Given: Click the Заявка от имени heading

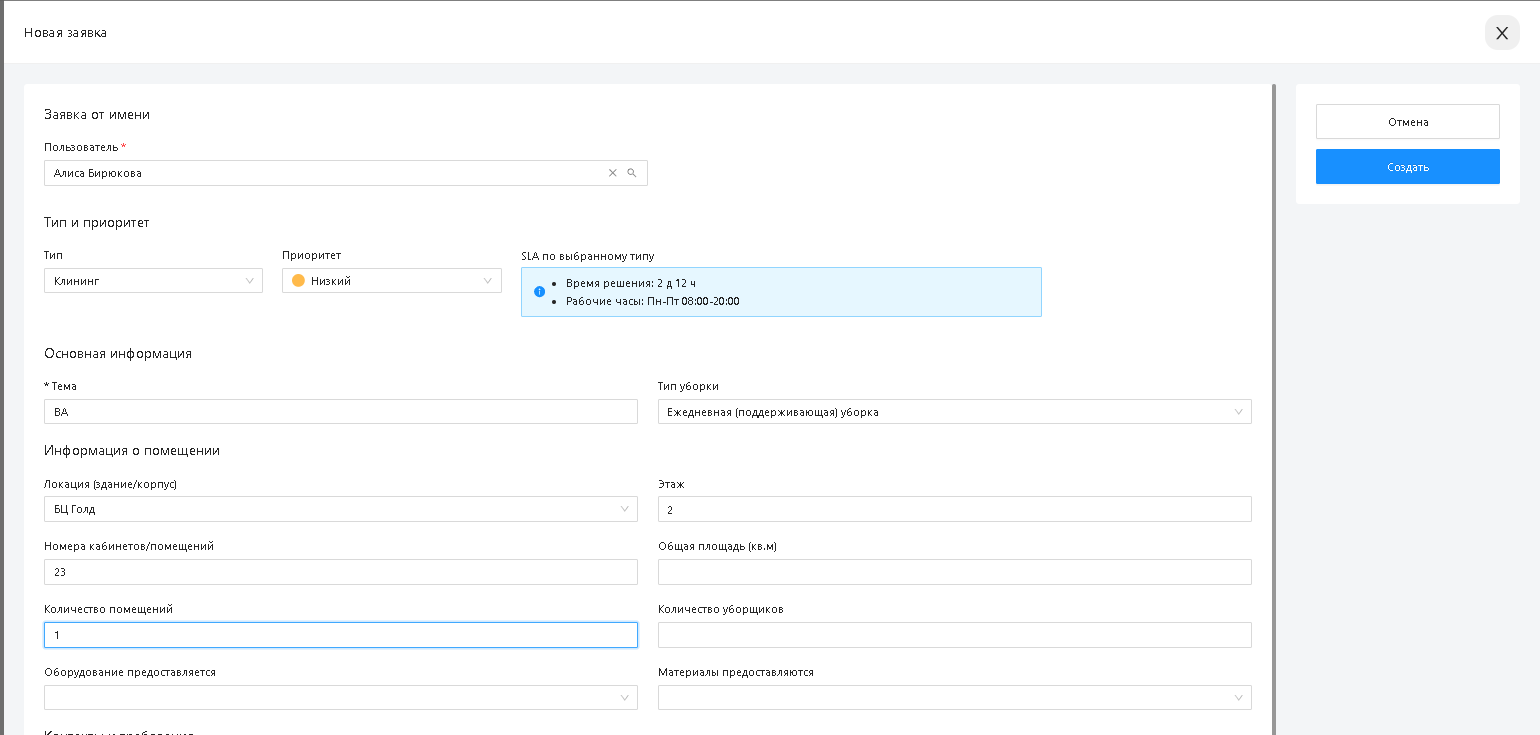Looking at the screenshot, I should point(97,114).
